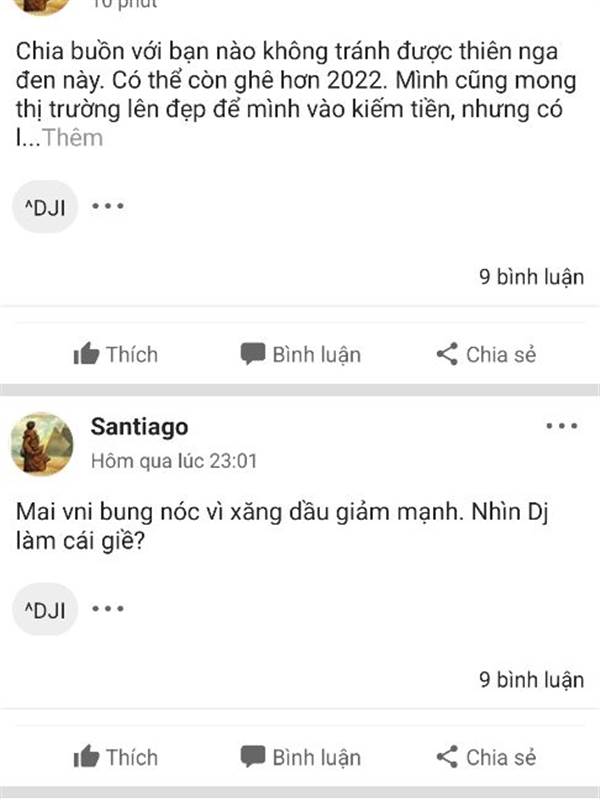Screen dimensions: 600x800
Task: View 9 bình luận on first post
Action: pyautogui.click(x=531, y=277)
